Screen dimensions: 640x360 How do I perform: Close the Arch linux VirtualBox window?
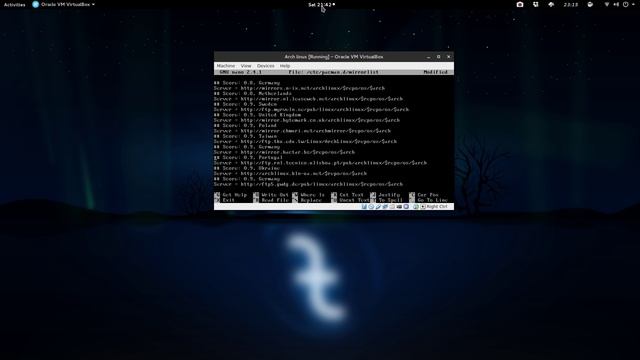449,57
